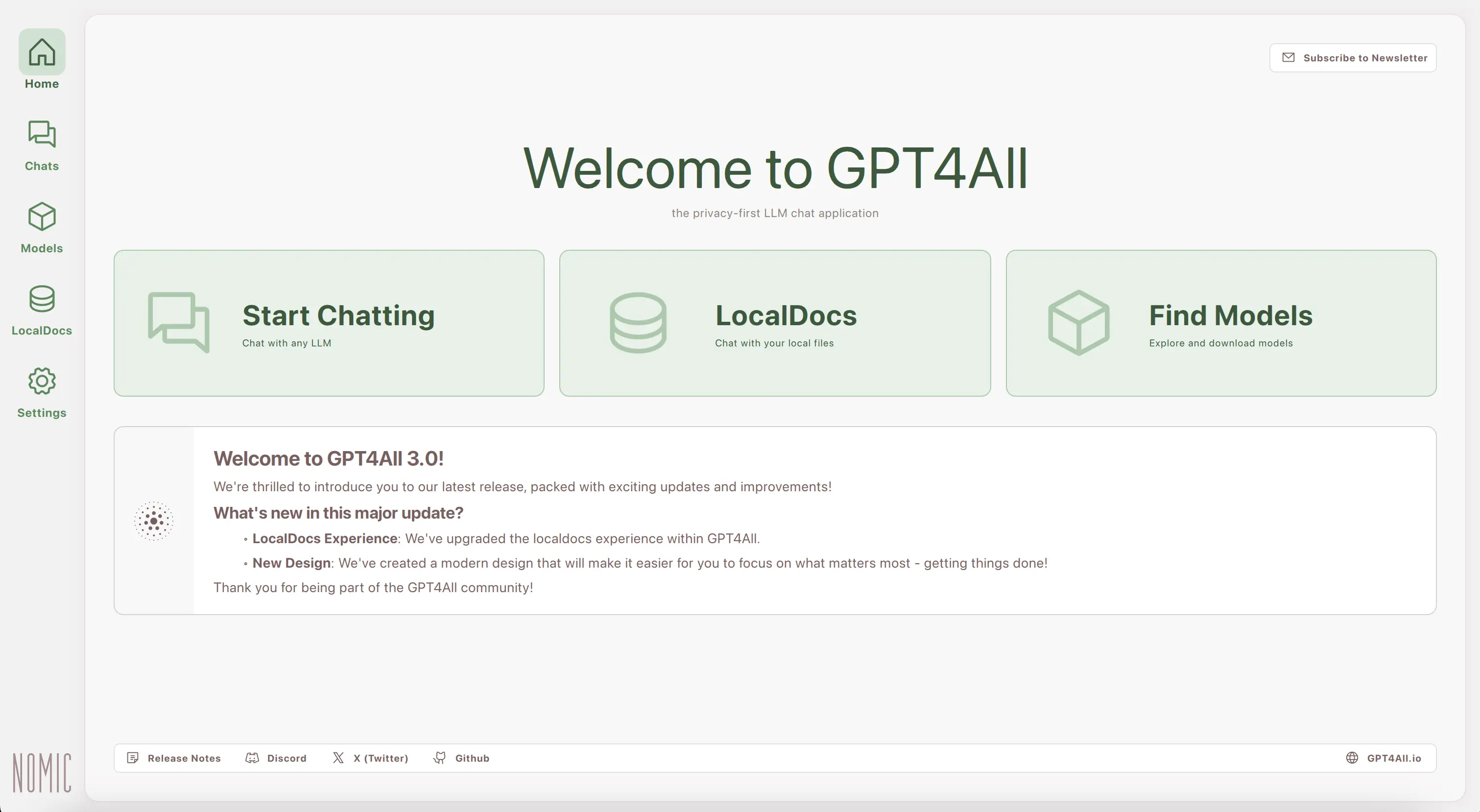Click the cube icon in Find Models card

[1078, 322]
